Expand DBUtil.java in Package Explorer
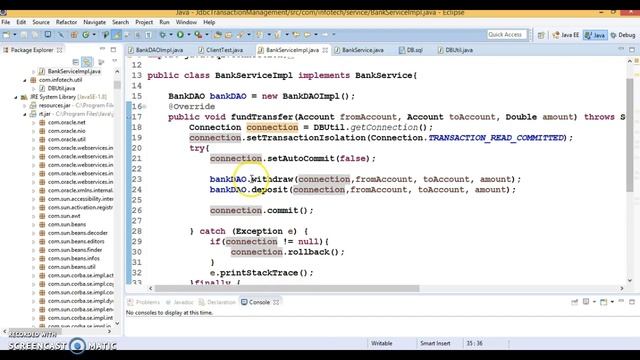 (33, 89)
